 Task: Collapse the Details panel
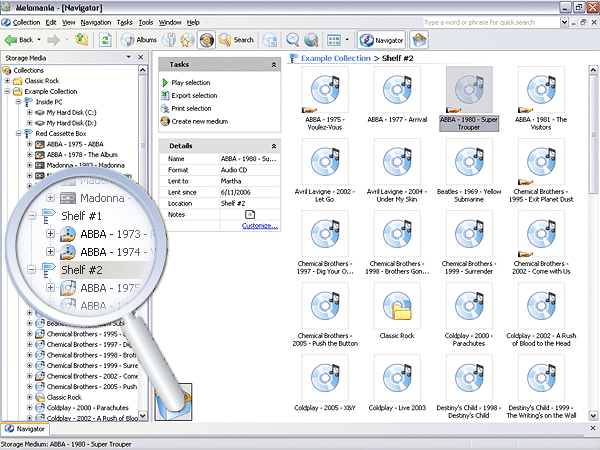274,146
